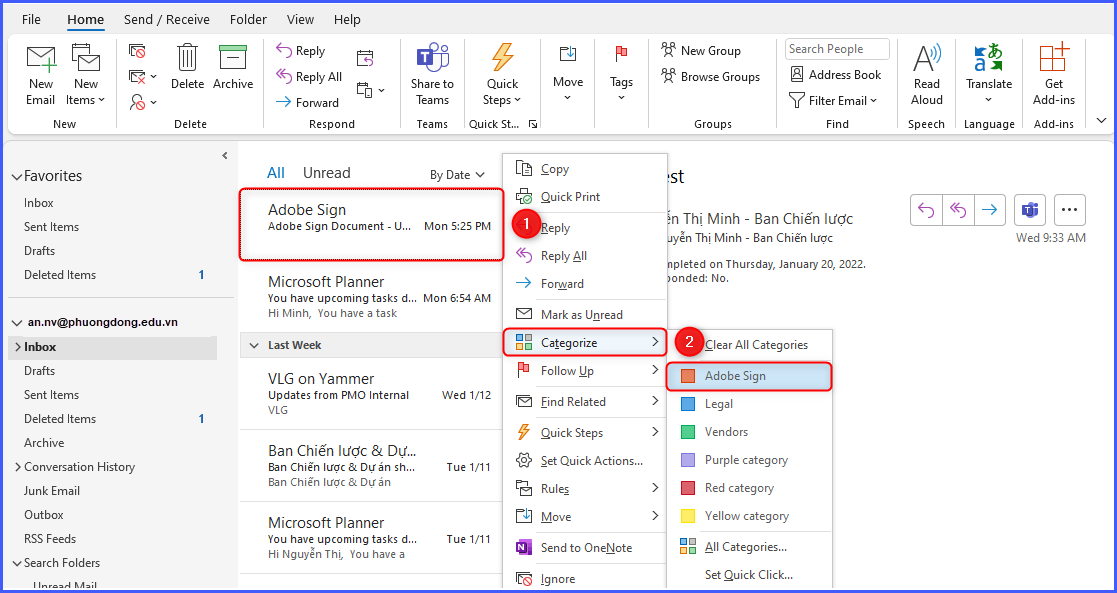Click the Archive icon in ribbon
Viewport: 1117px width, 593px height.
pos(233,58)
